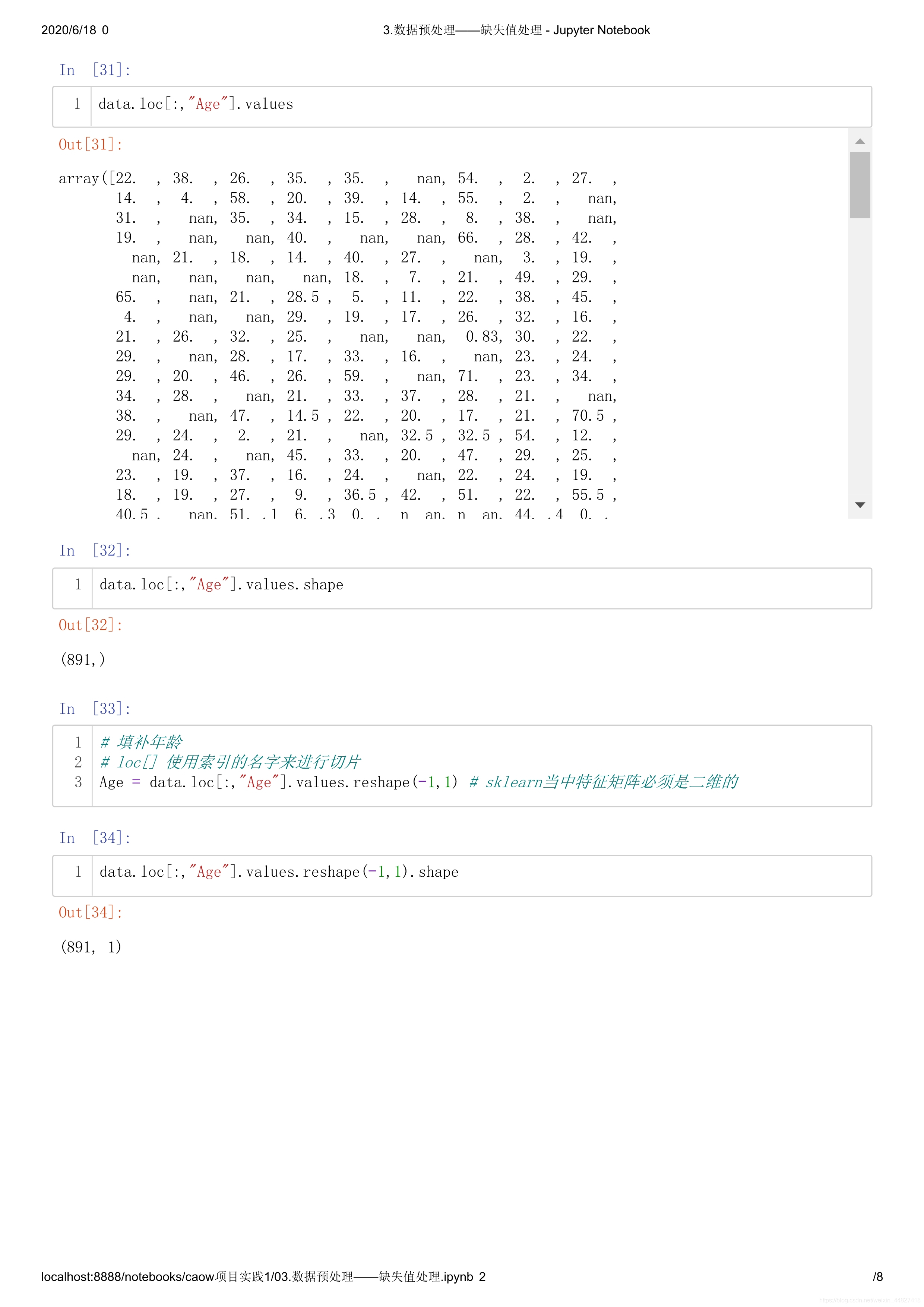924x1307 pixels.
Task: Click the localhost:8888 notebook URL in footer
Action: [257, 1277]
